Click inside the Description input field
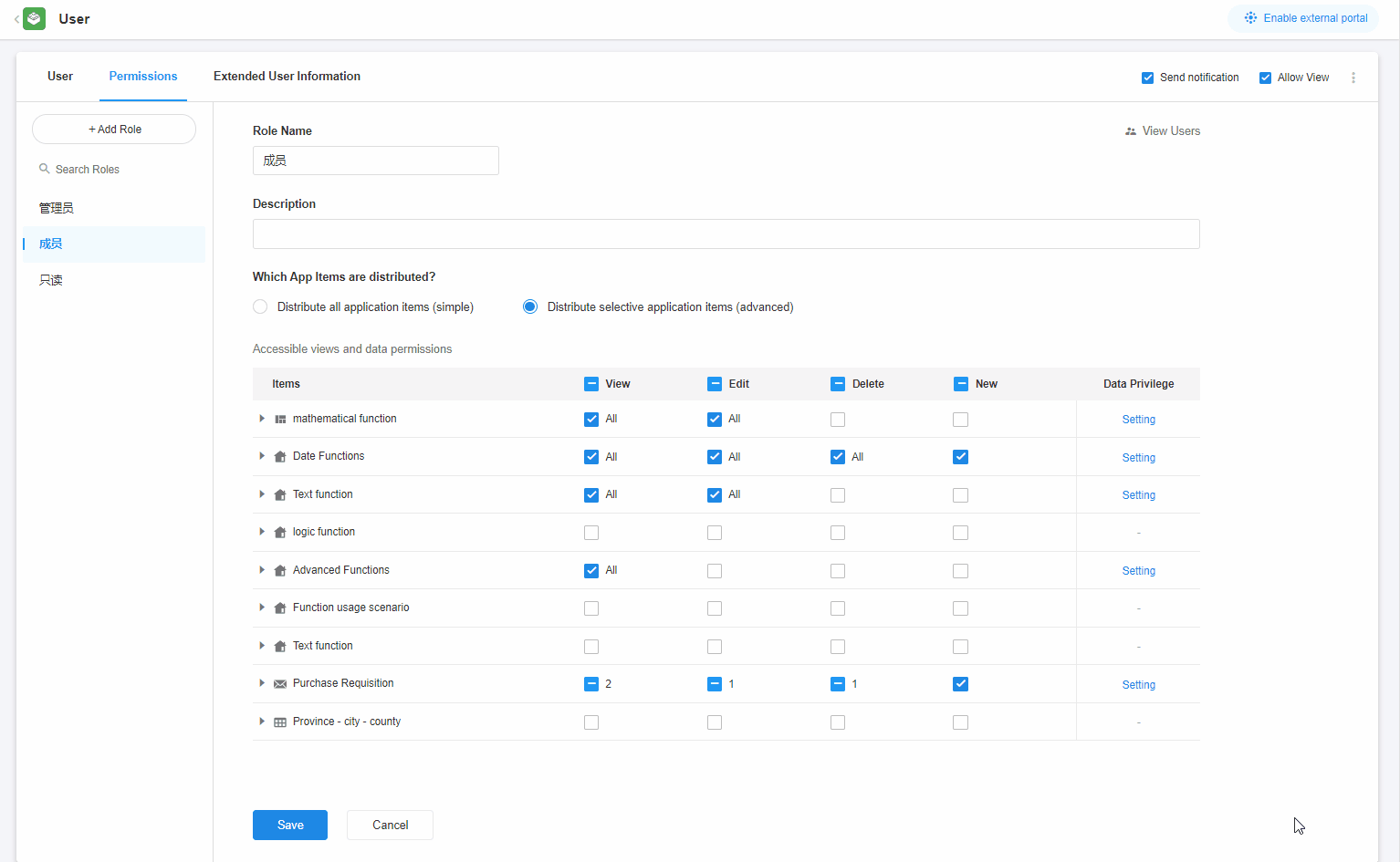This screenshot has width=1400, height=862. click(726, 234)
